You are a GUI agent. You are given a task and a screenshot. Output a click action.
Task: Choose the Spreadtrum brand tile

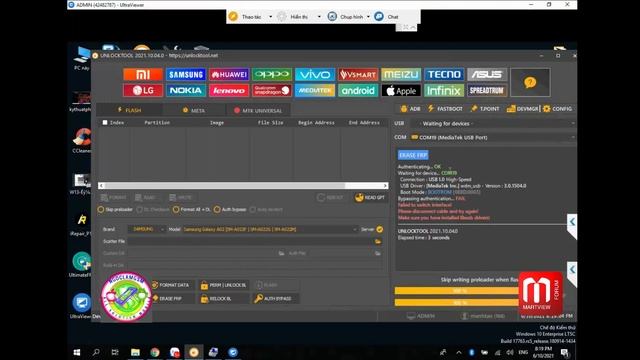487,90
